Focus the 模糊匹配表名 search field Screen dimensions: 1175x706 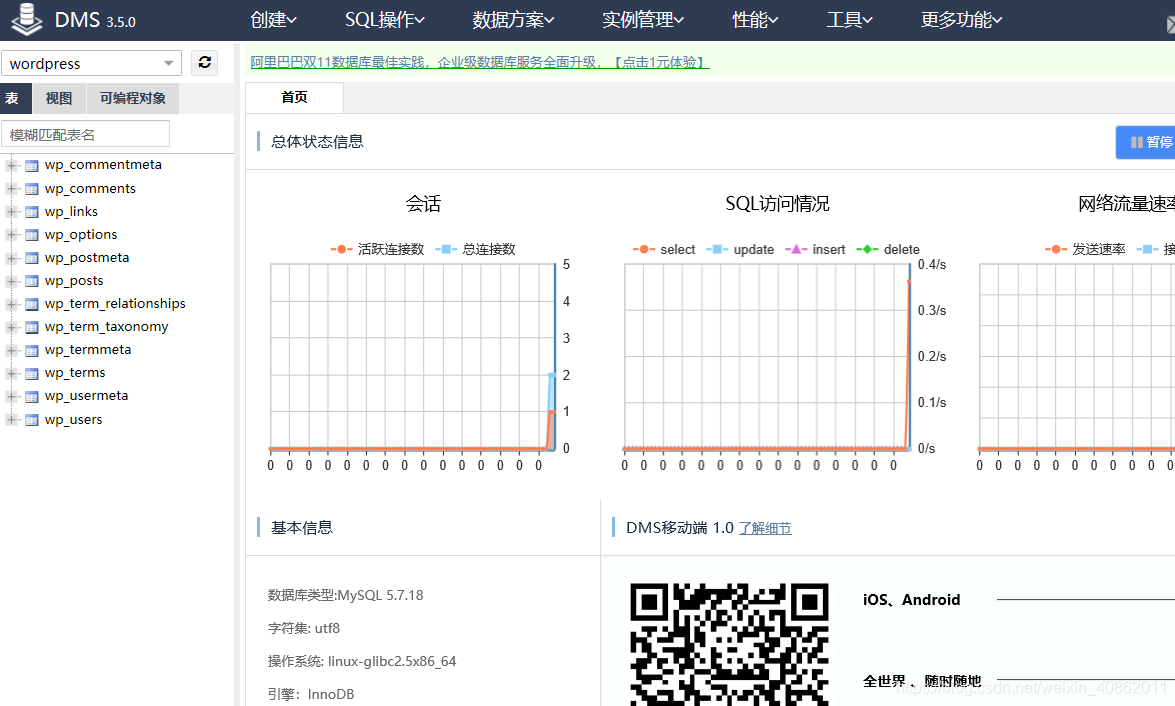pos(85,134)
